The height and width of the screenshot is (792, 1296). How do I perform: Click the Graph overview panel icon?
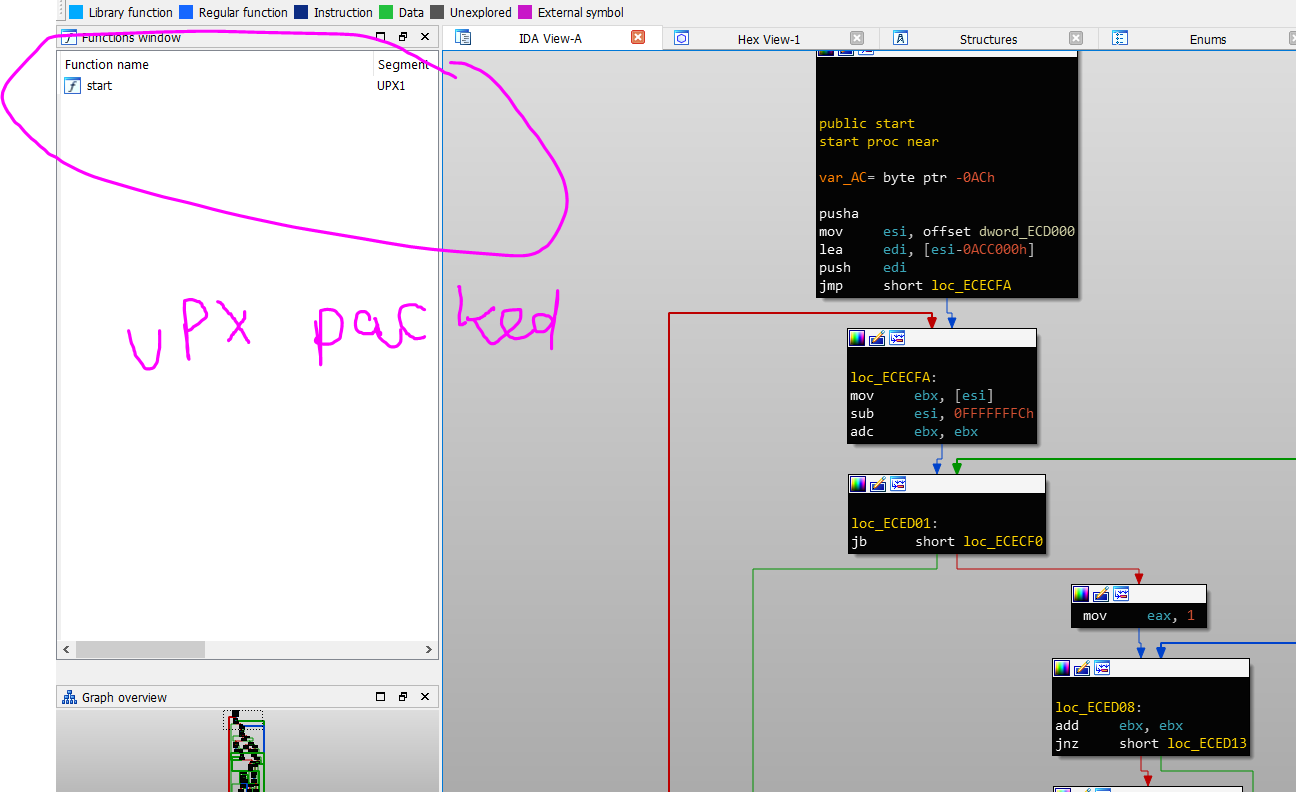pos(69,697)
